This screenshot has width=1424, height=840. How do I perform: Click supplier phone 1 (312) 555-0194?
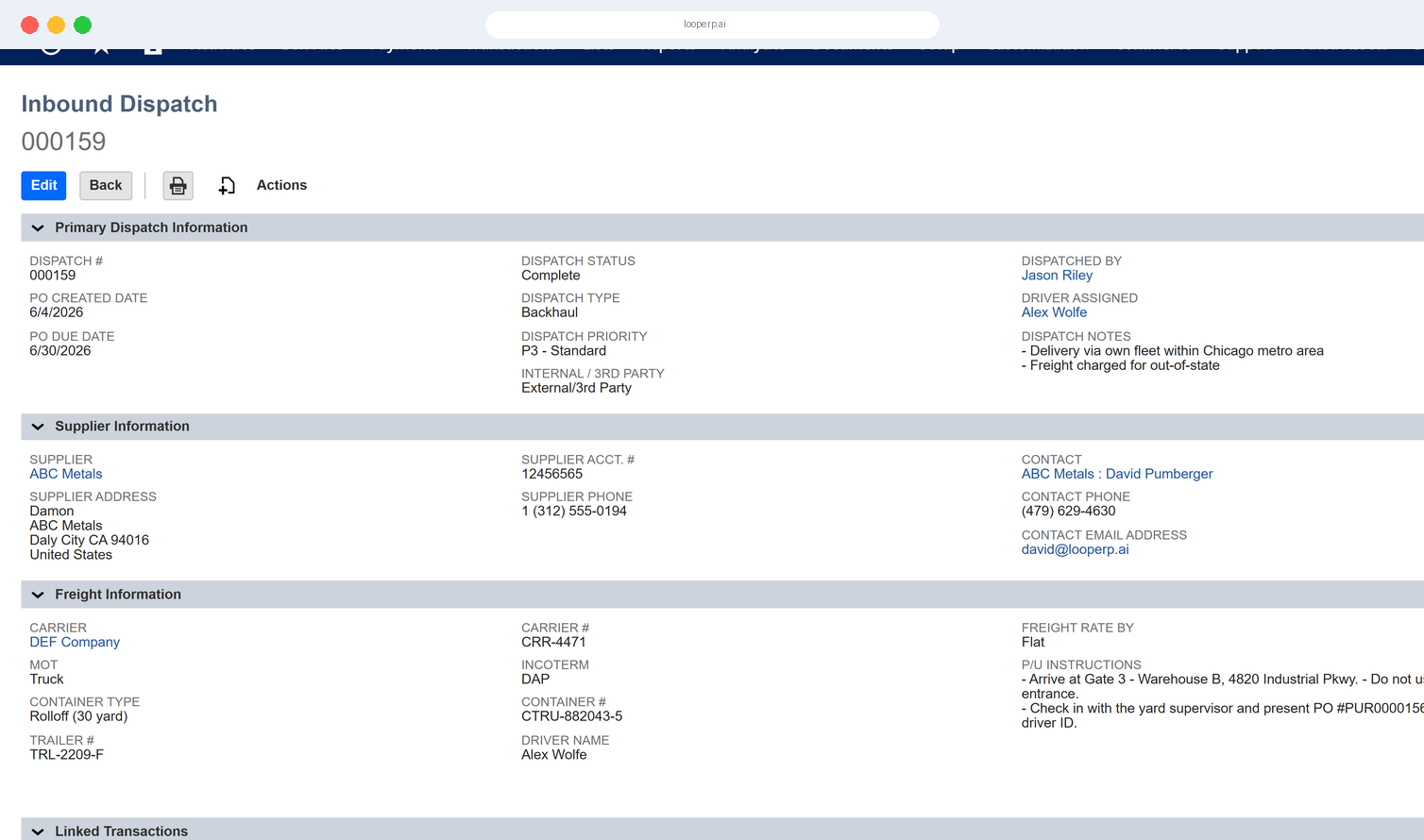point(574,511)
